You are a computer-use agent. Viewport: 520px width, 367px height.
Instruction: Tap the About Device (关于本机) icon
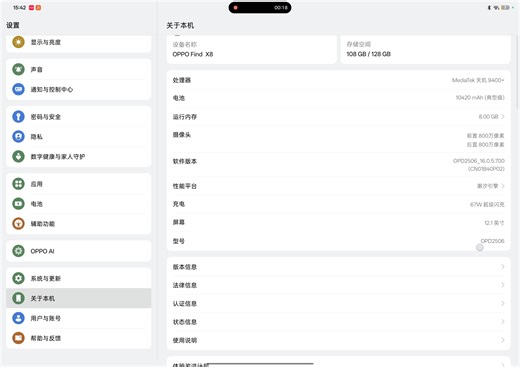[18, 298]
